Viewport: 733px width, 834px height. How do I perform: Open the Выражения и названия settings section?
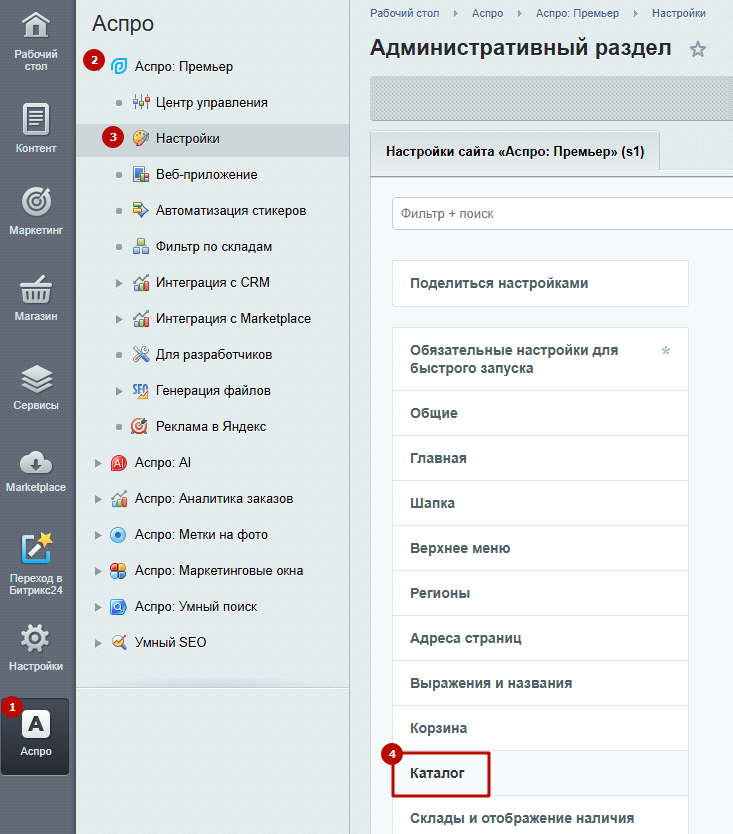click(540, 683)
